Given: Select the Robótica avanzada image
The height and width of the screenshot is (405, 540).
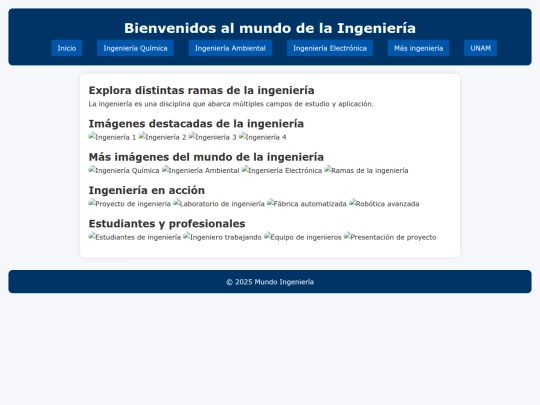Looking at the screenshot, I should coord(384,204).
